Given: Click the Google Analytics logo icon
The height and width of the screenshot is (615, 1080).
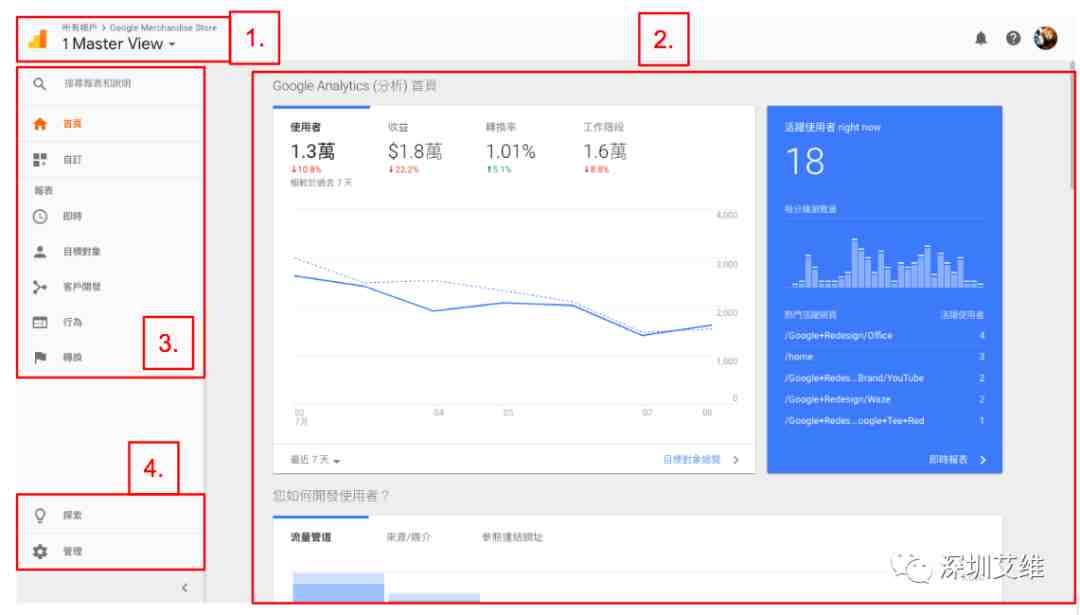Looking at the screenshot, I should [38, 39].
